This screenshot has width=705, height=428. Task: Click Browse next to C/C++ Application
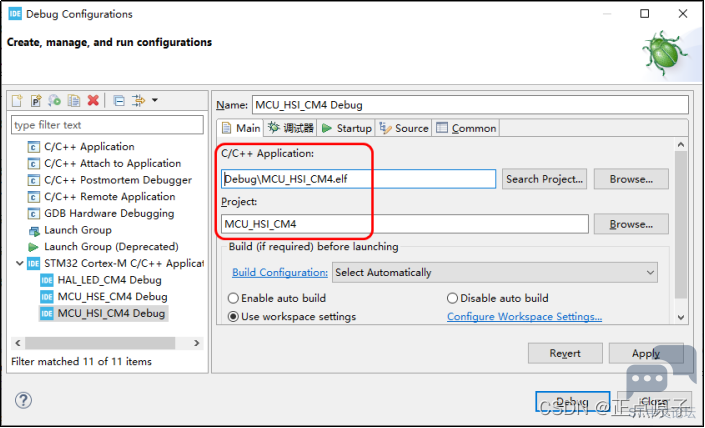[x=631, y=179]
